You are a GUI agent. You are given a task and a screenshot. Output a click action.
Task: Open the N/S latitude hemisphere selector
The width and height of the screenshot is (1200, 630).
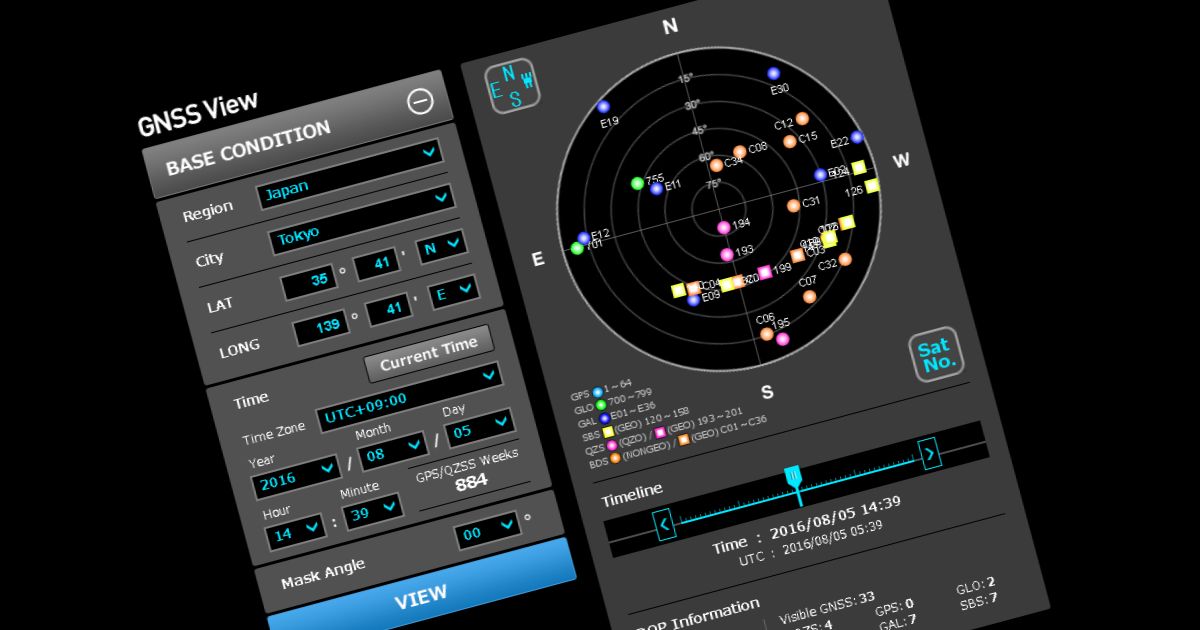click(x=441, y=247)
